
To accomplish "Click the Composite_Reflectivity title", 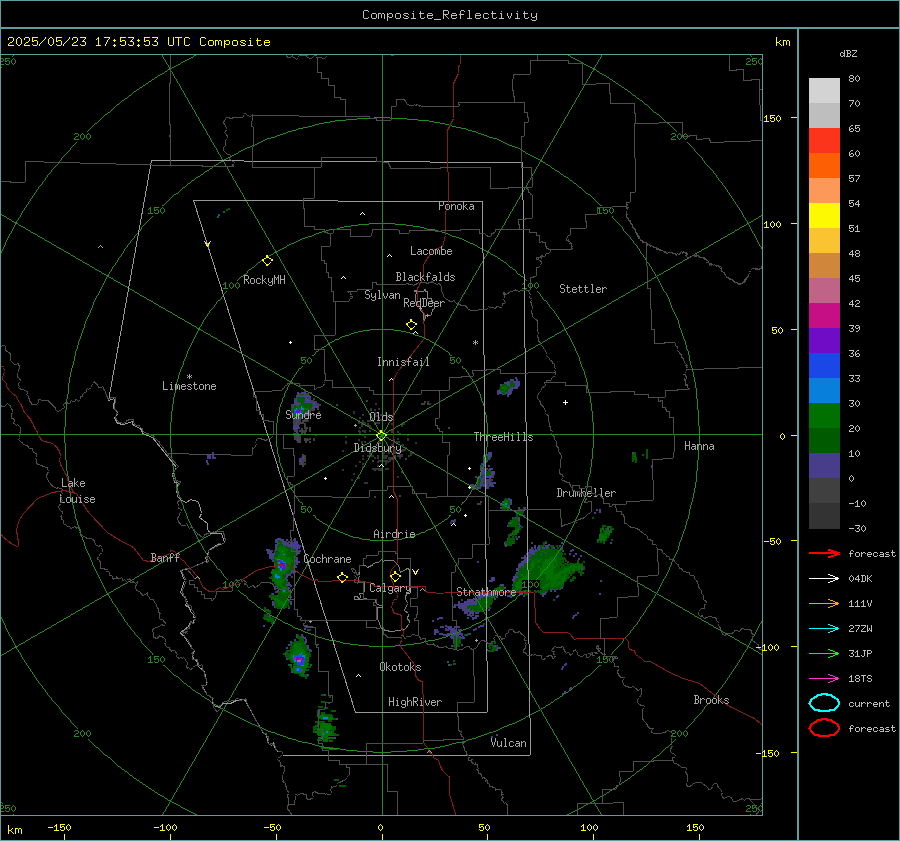I will coord(449,15).
